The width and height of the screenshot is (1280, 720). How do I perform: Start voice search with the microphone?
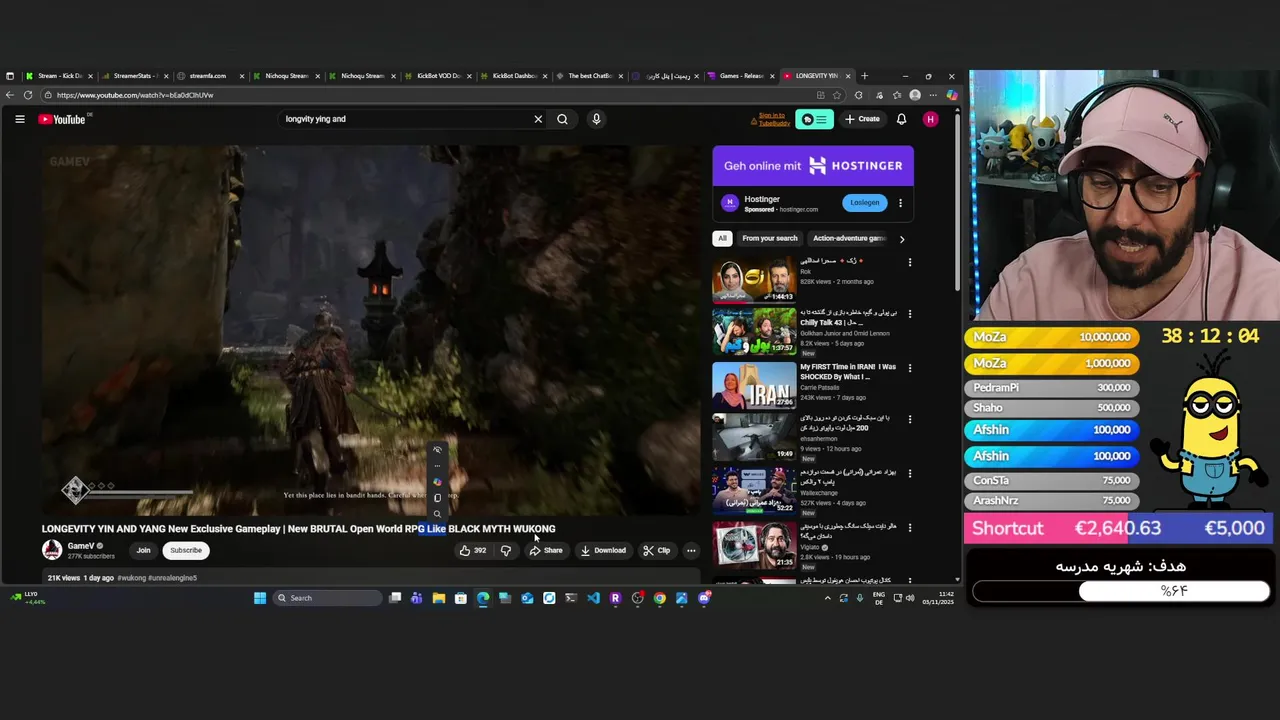point(596,119)
